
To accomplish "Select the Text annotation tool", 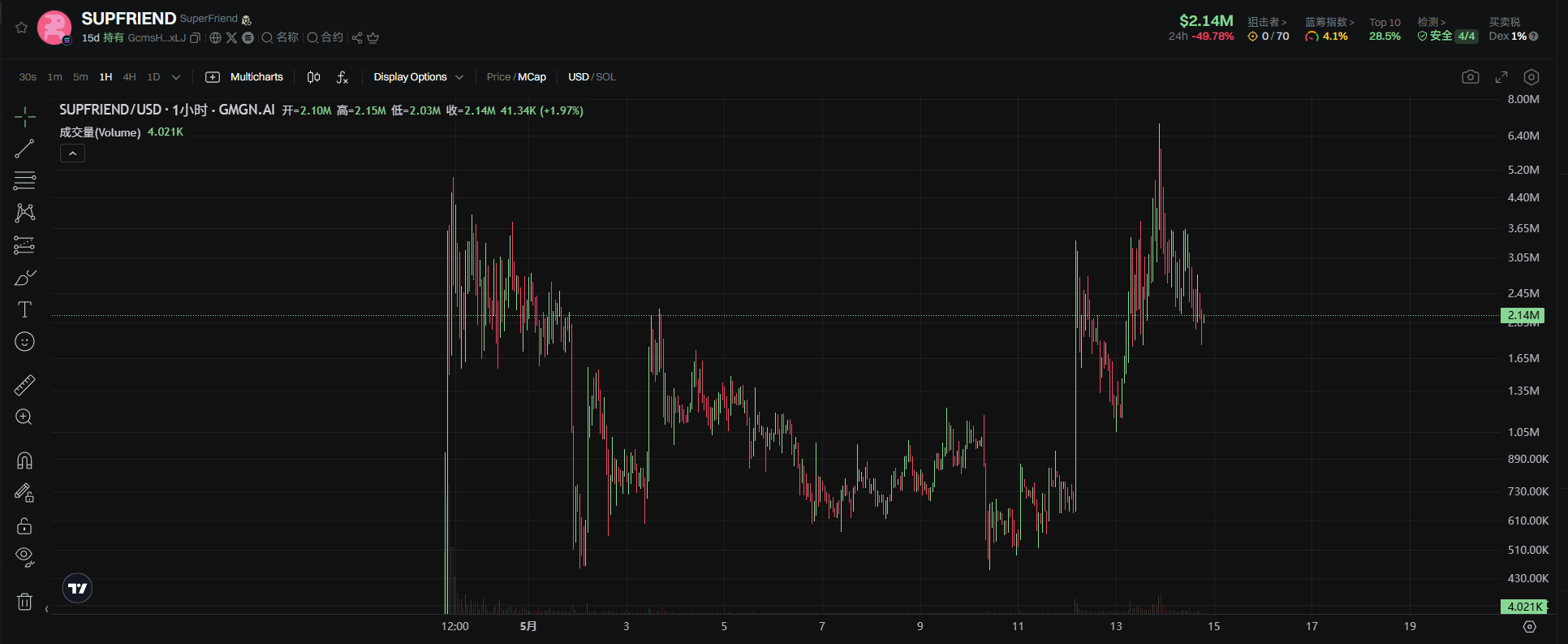I will (25, 309).
